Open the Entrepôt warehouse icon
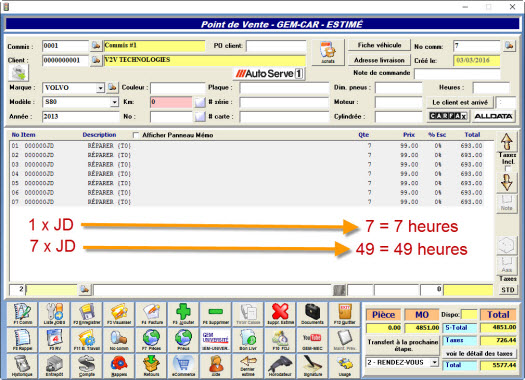 (54, 366)
